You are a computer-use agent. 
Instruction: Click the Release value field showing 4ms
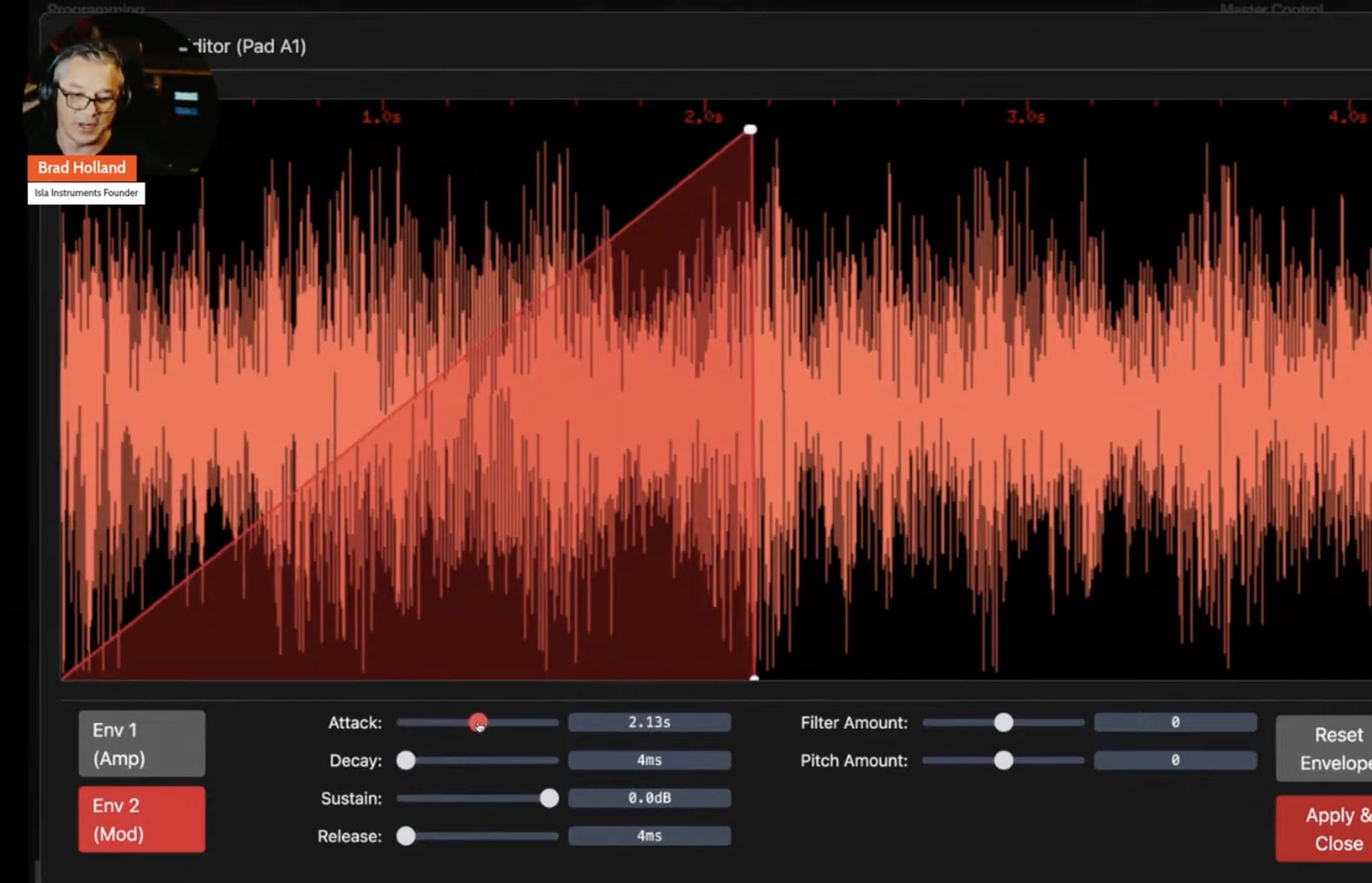[x=649, y=836]
